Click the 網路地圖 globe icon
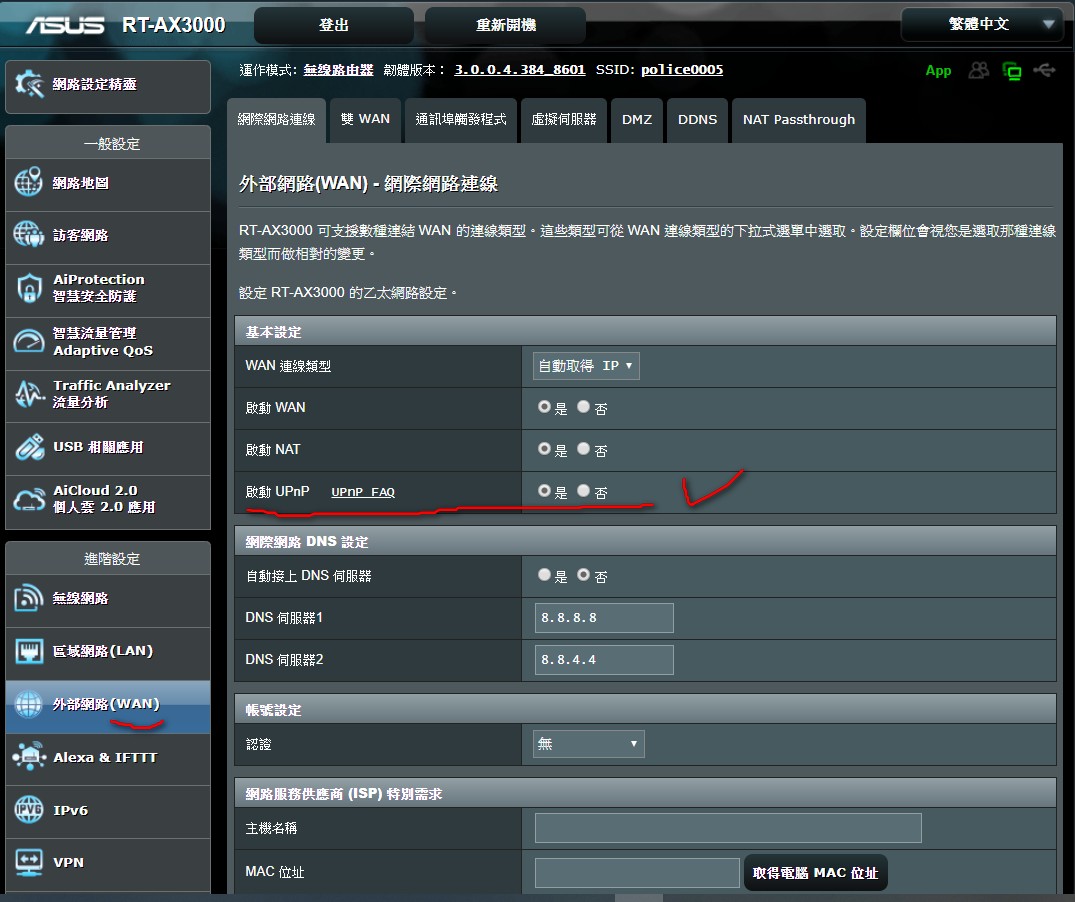 point(29,182)
